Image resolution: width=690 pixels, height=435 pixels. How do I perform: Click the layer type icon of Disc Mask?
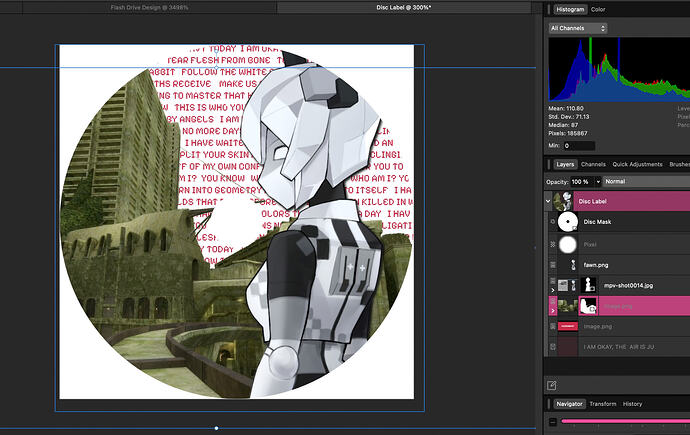click(553, 222)
